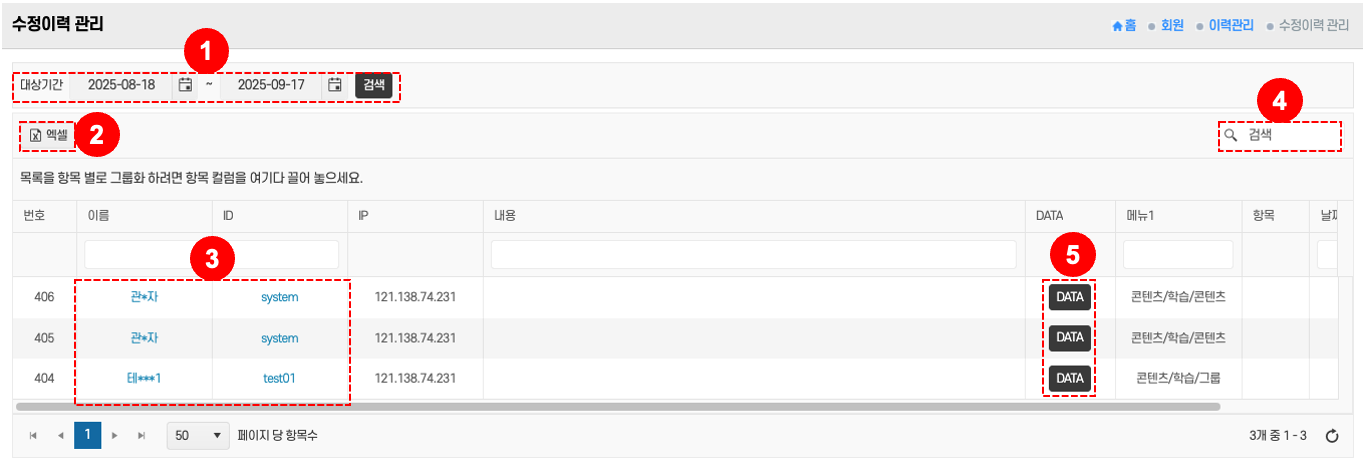This screenshot has width=1363, height=460.
Task: Select the 회원 breadcrumb item
Action: pos(1170,26)
